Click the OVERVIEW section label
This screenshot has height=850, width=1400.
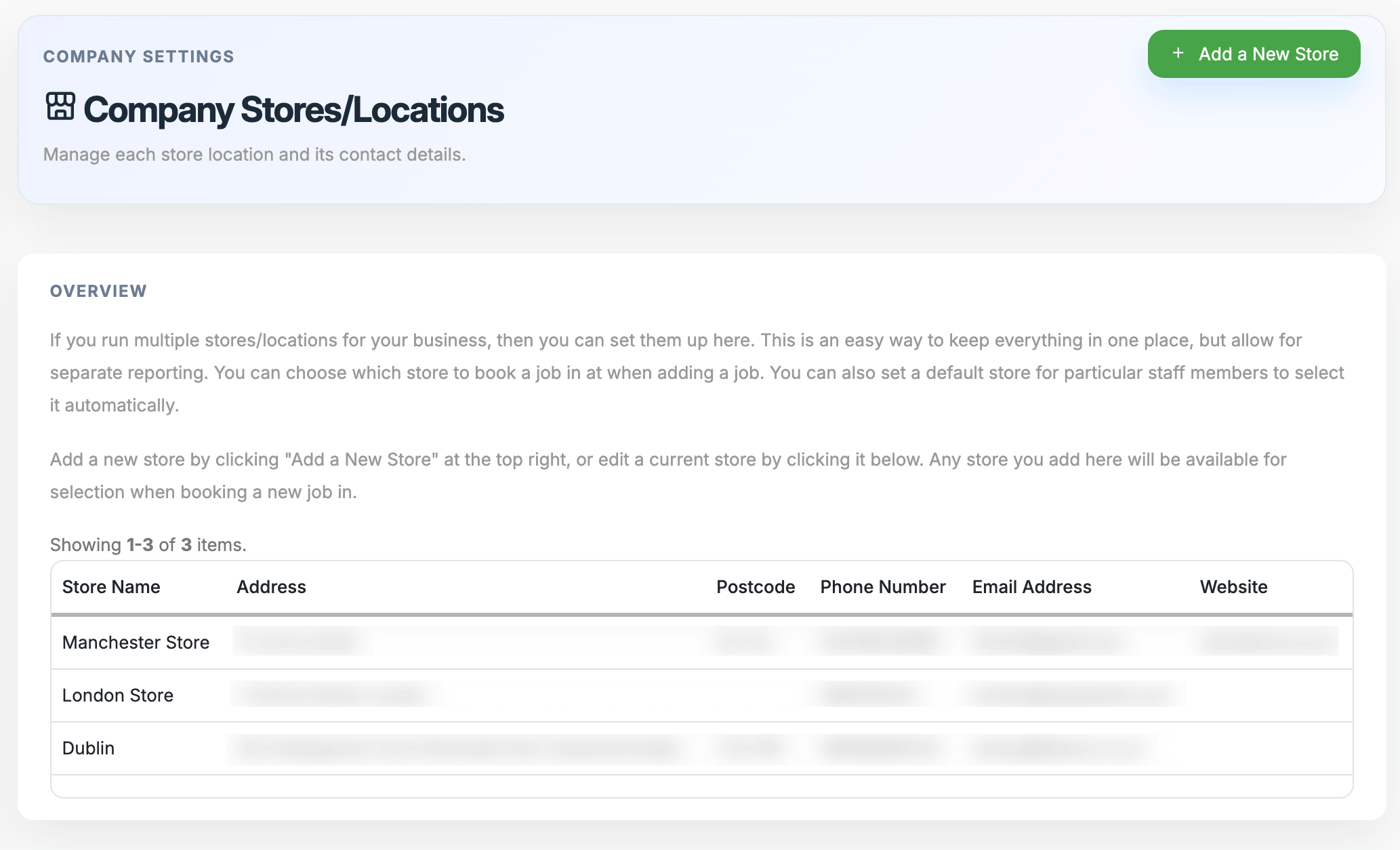[98, 291]
